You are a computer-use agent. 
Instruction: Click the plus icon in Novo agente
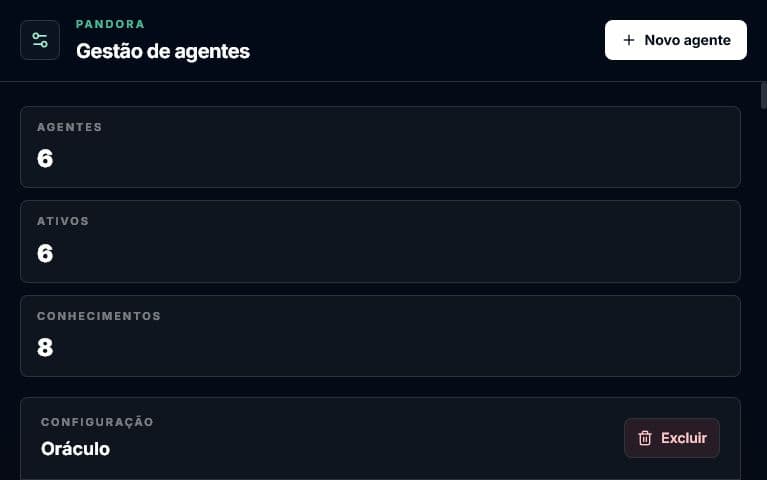pos(629,40)
